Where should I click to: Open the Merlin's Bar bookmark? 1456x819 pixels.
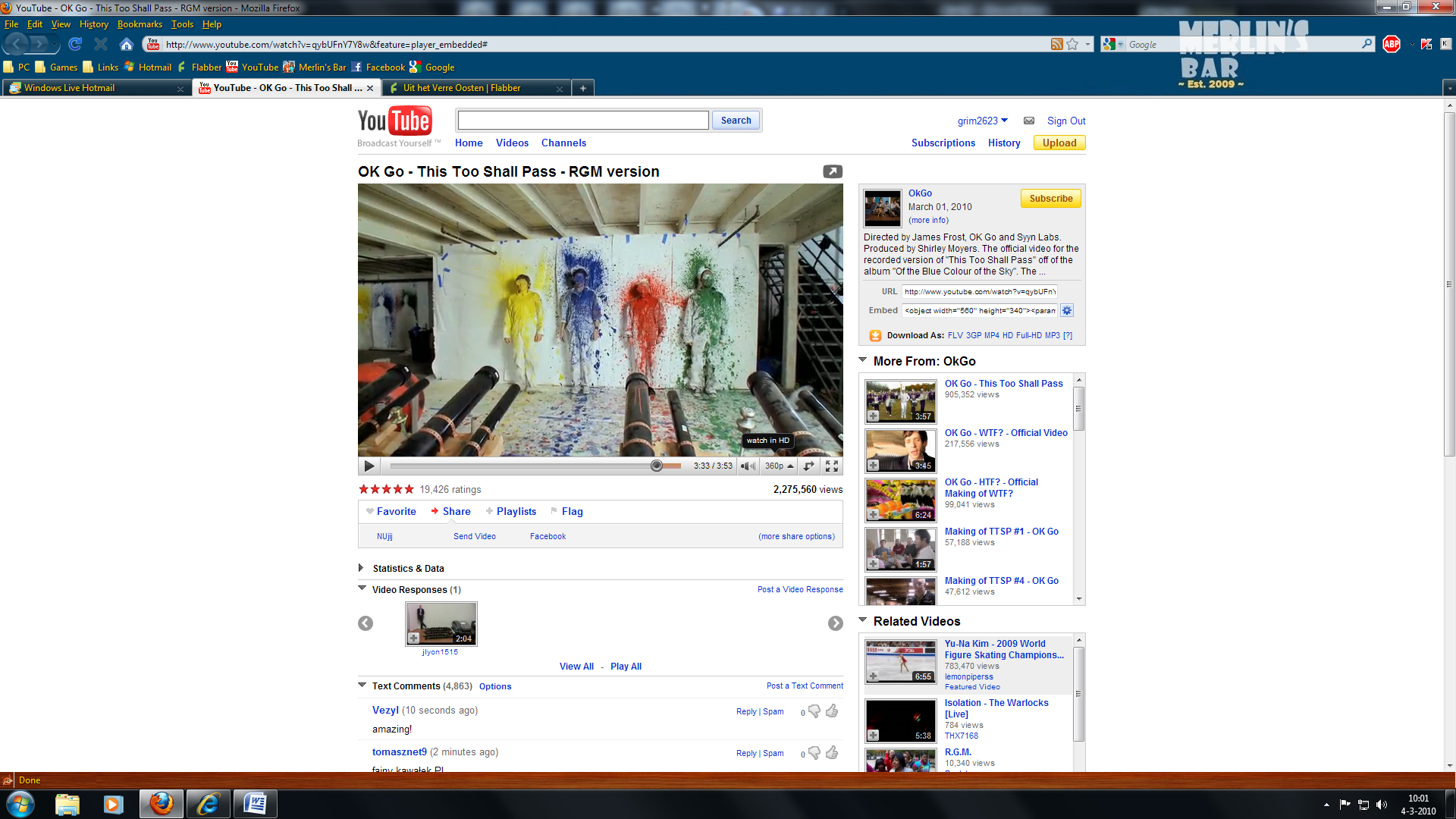click(314, 67)
